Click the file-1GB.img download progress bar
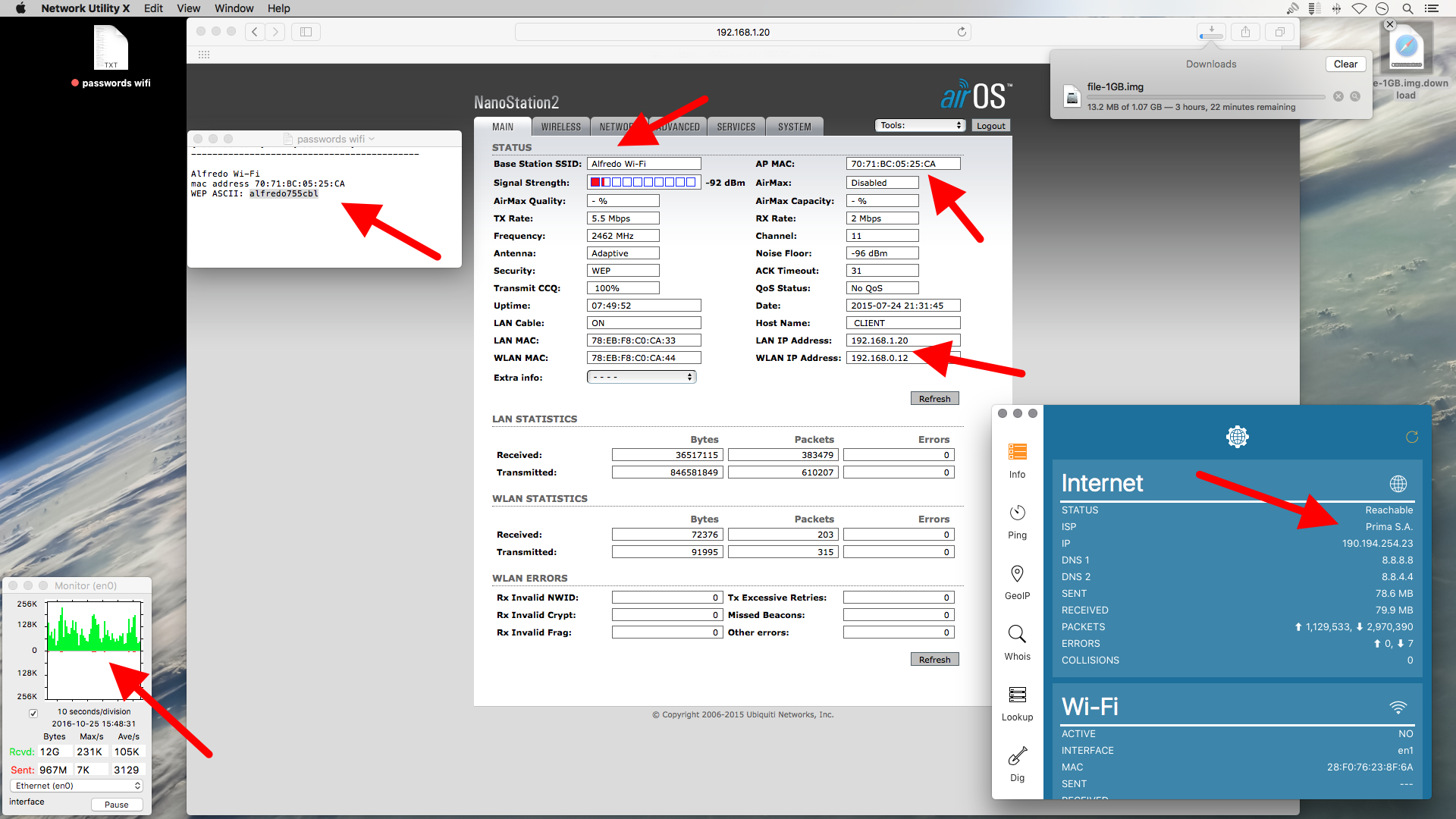Viewport: 1456px width, 819px height. pos(1206,97)
